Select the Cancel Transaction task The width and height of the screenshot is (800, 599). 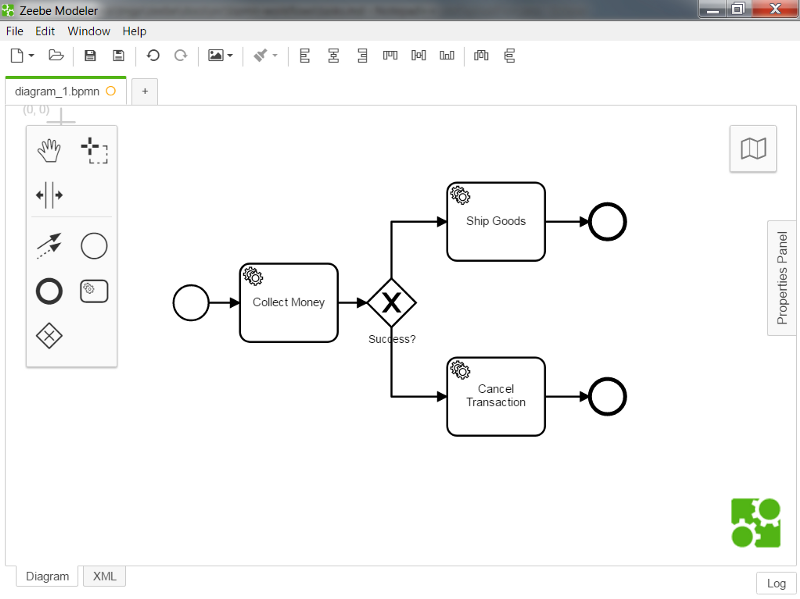tap(496, 396)
